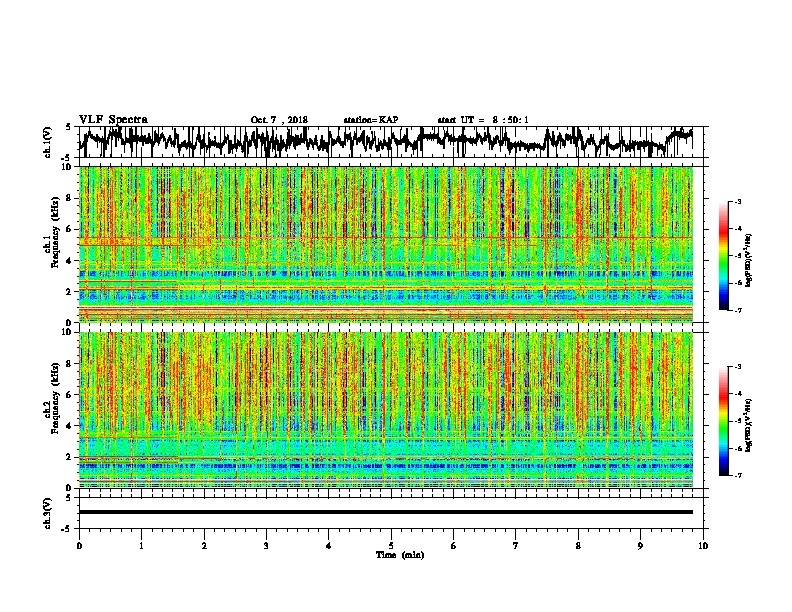Click time axis tick label '3'
The height and width of the screenshot is (612, 792).
266,546
